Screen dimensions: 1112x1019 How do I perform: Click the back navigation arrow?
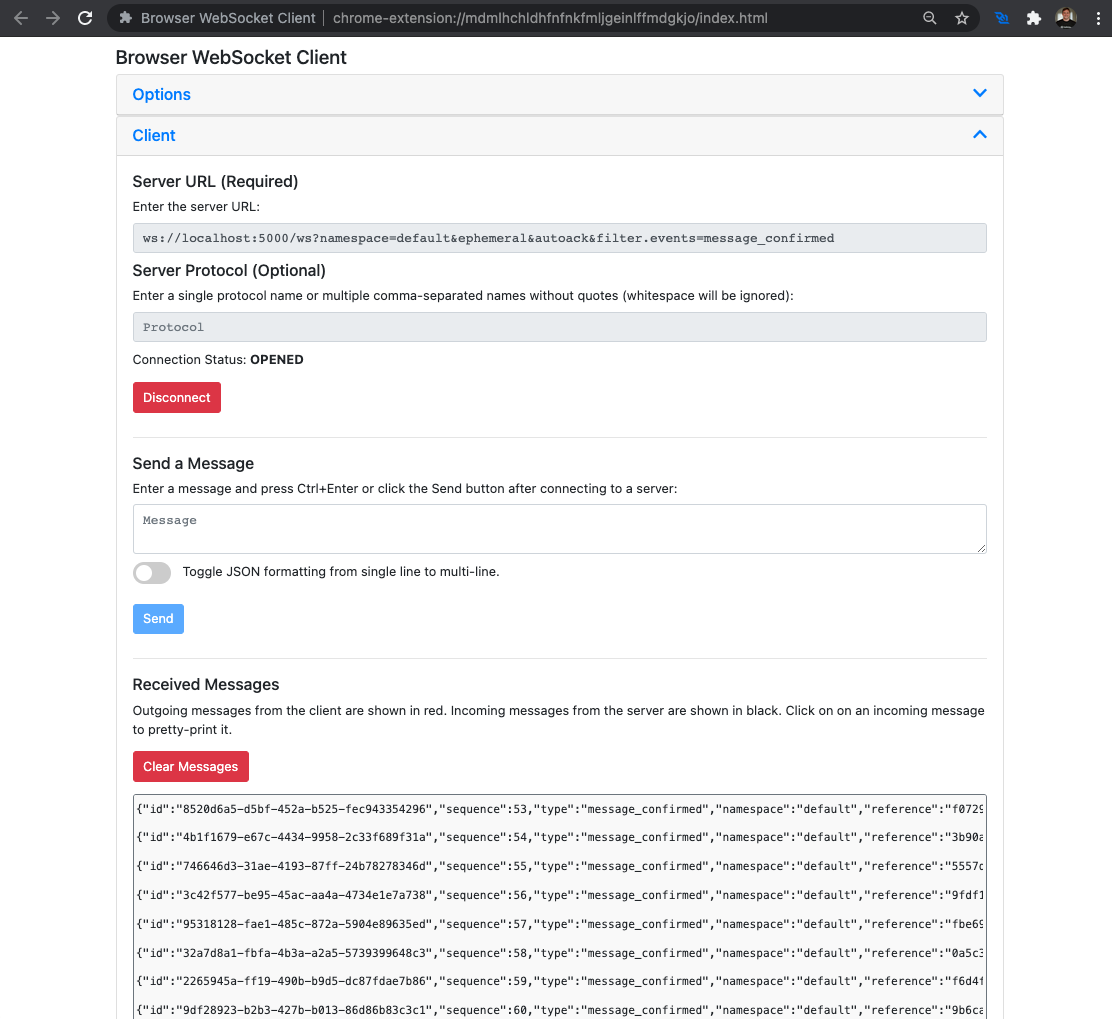[x=20, y=17]
